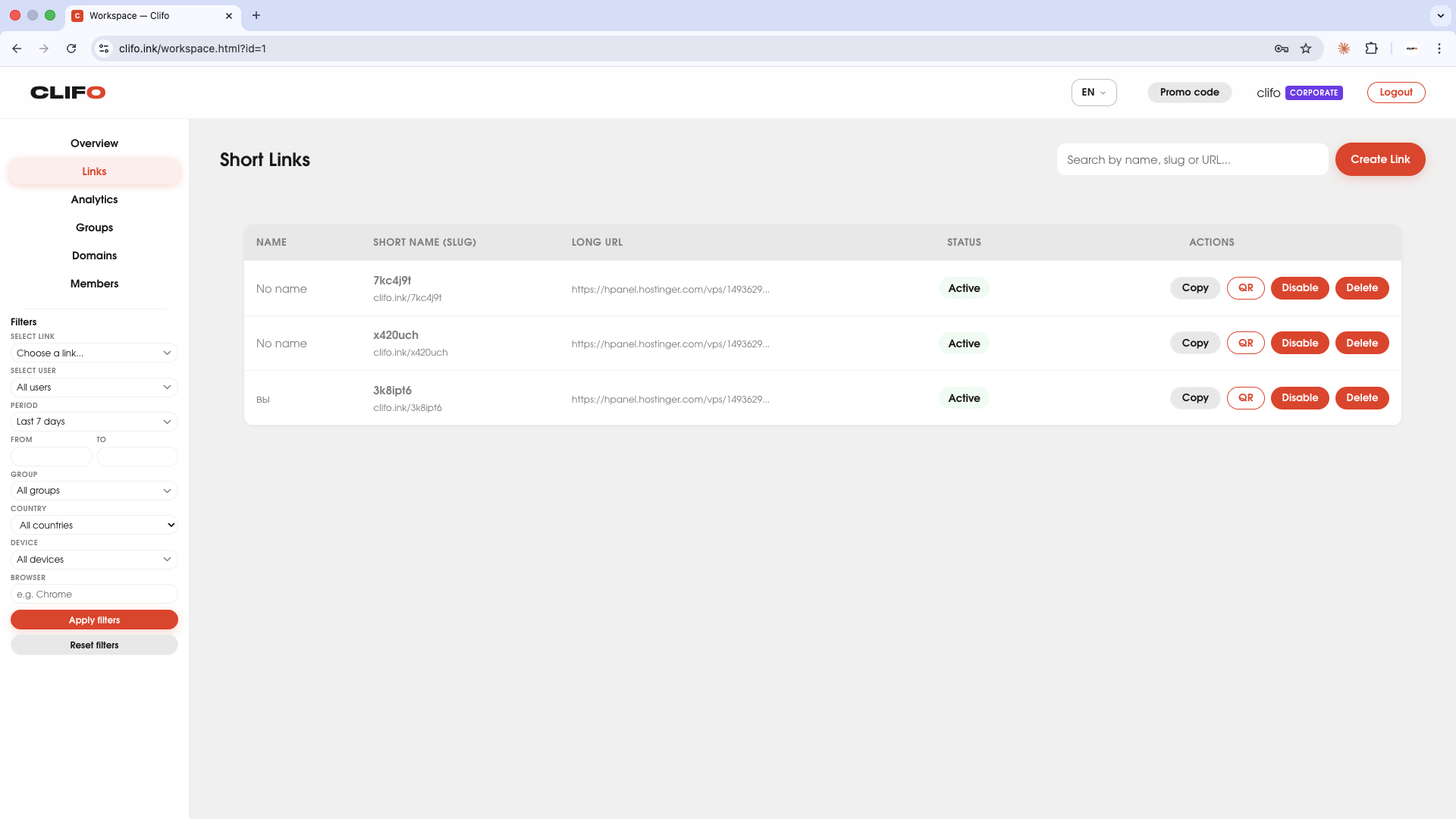The height and width of the screenshot is (819, 1456).
Task: Focus the search by name or slug field
Action: point(1191,160)
